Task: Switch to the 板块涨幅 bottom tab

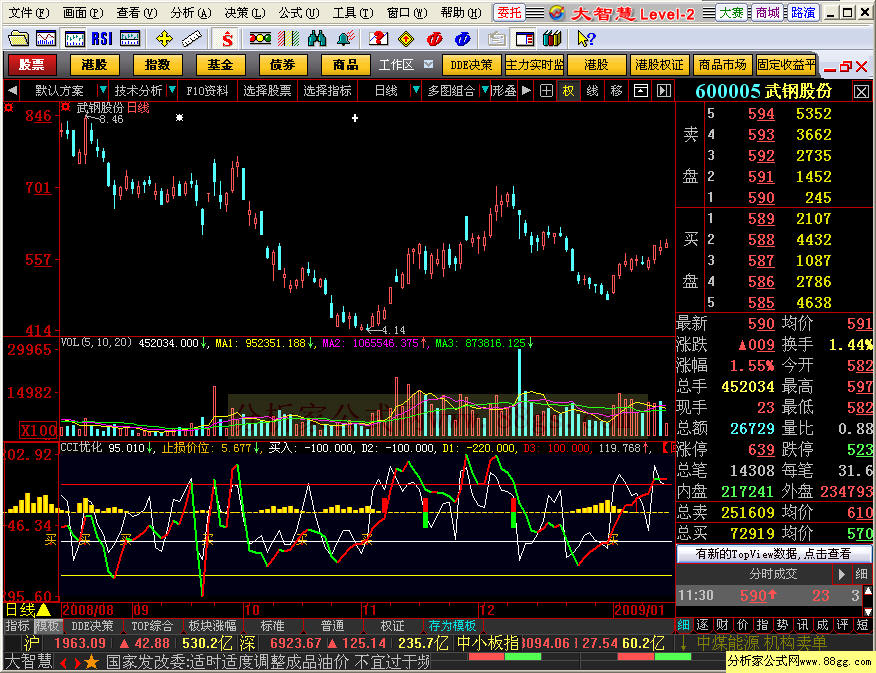Action: click(212, 626)
